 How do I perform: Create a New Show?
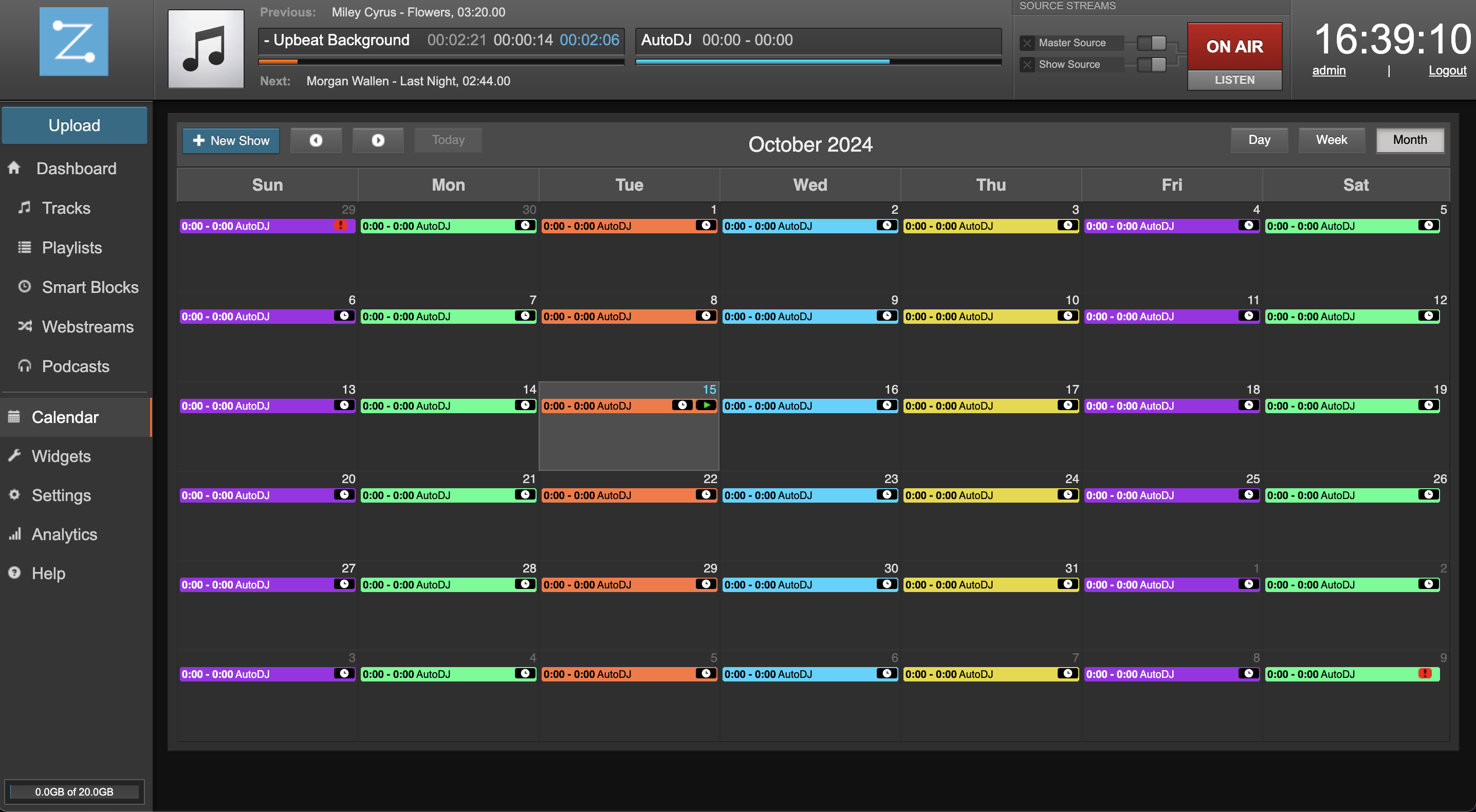pyautogui.click(x=231, y=140)
